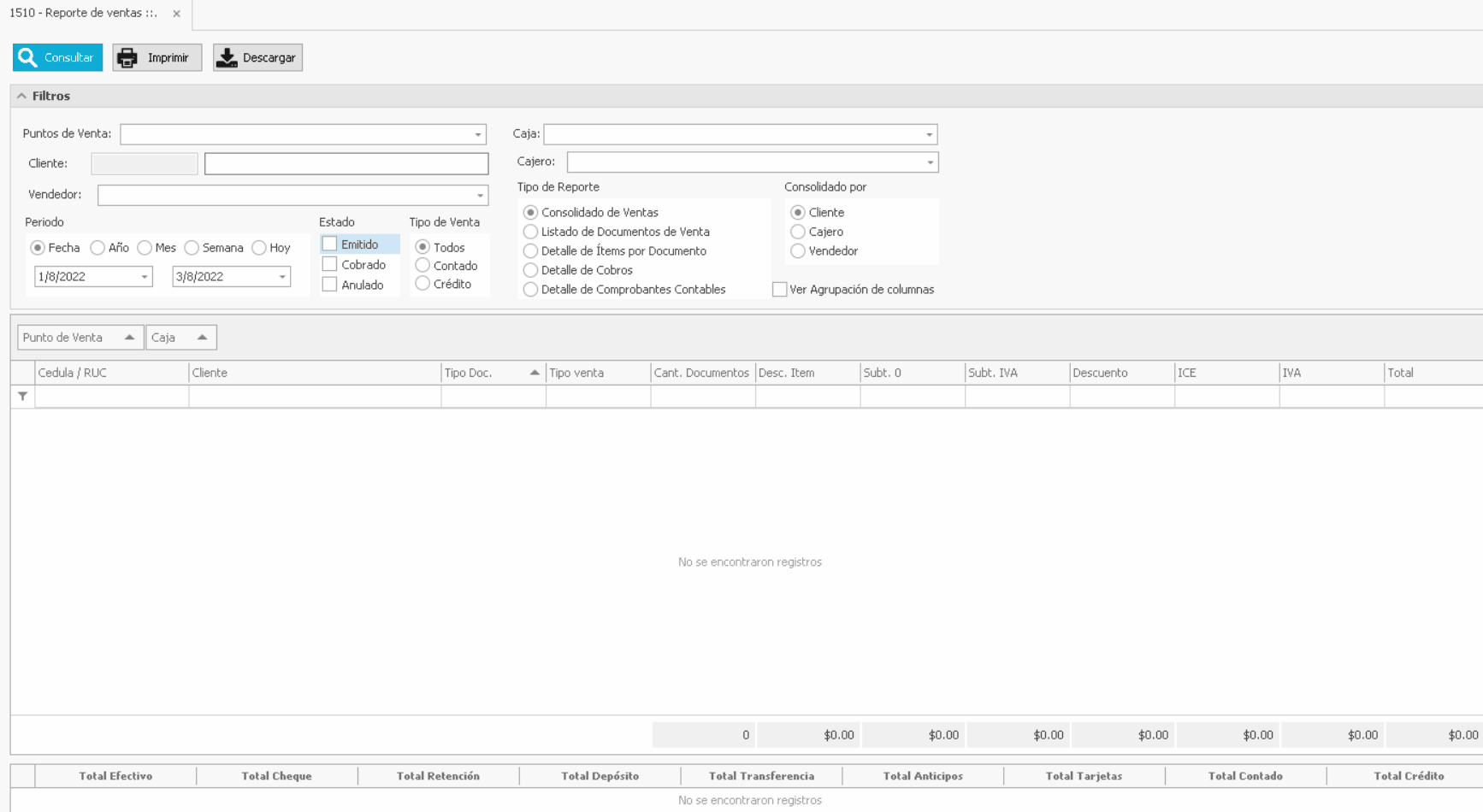Collapse the Filtros section chevron
1483x812 pixels.
[22, 97]
